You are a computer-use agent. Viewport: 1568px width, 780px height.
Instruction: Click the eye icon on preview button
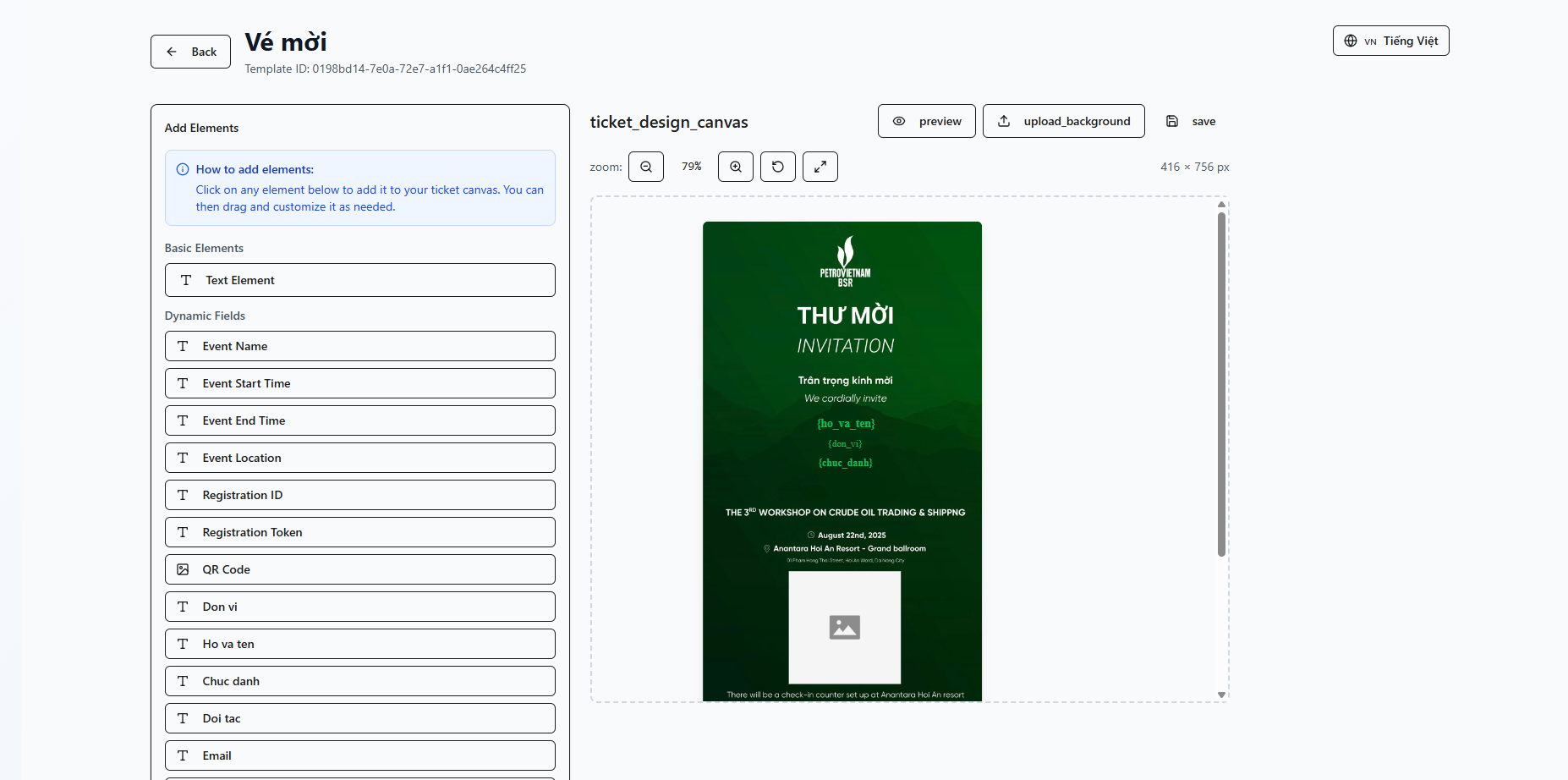click(899, 121)
